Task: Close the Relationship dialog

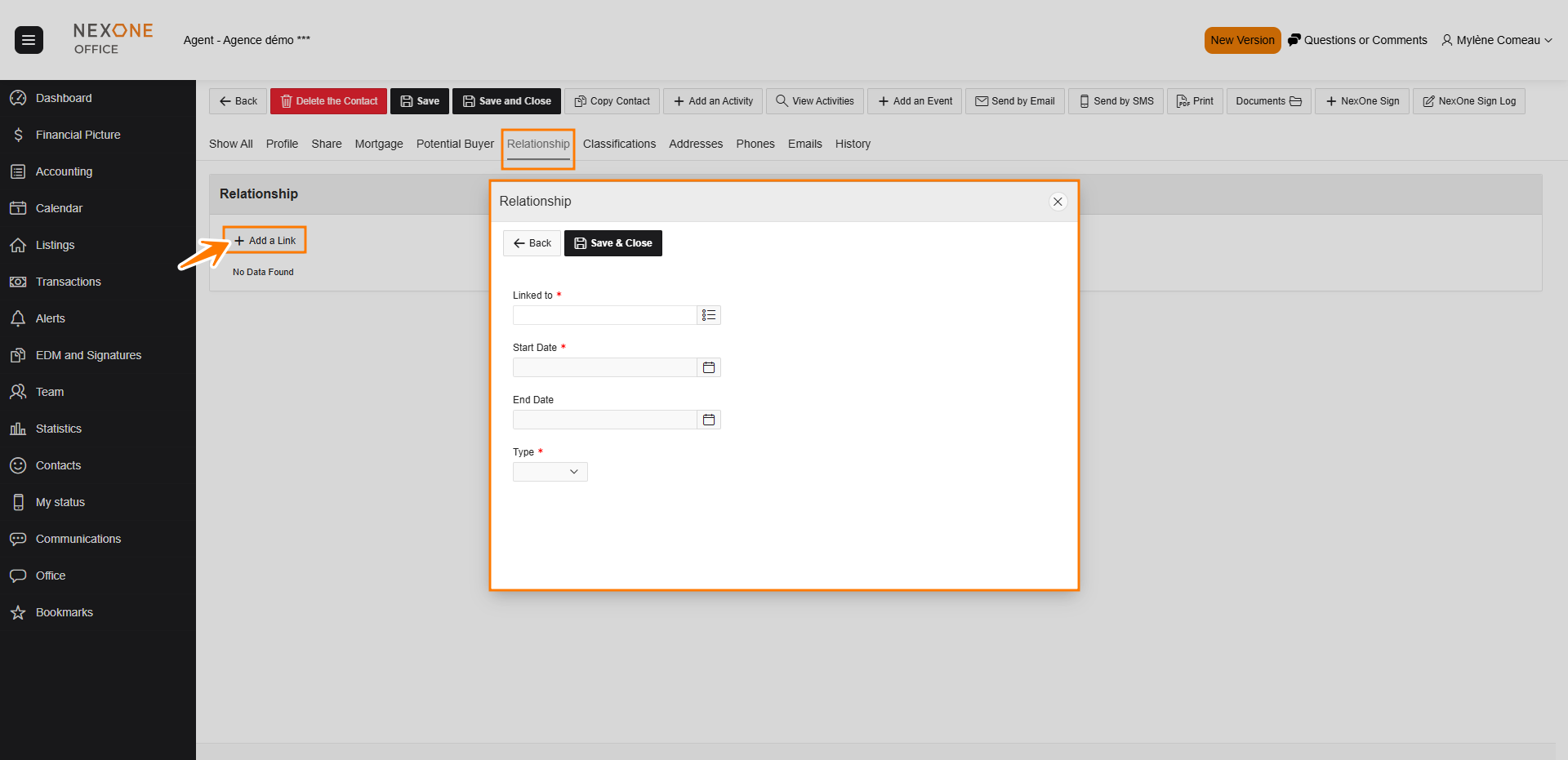Action: [x=1058, y=202]
